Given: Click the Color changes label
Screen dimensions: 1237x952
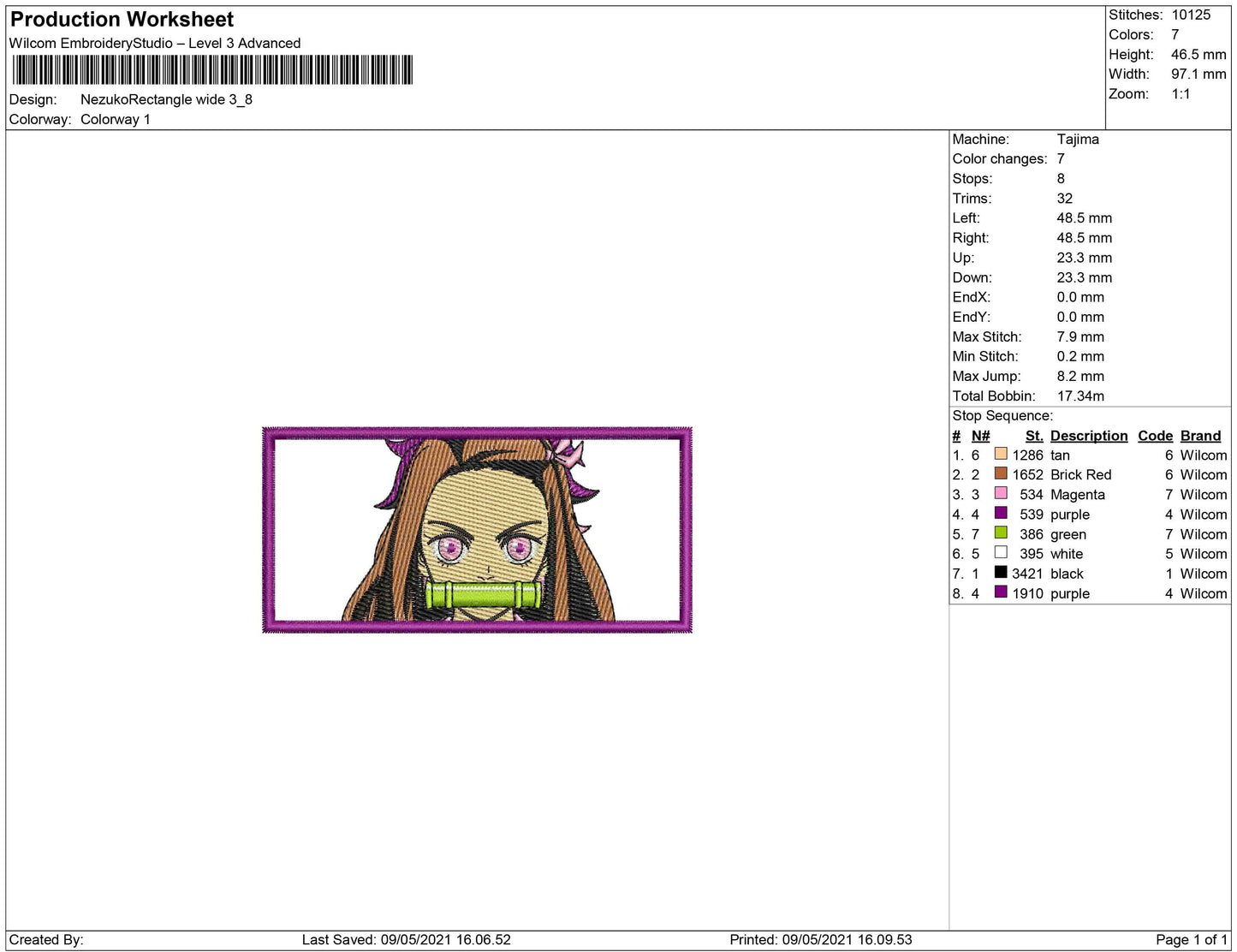Looking at the screenshot, I should click(1000, 158).
